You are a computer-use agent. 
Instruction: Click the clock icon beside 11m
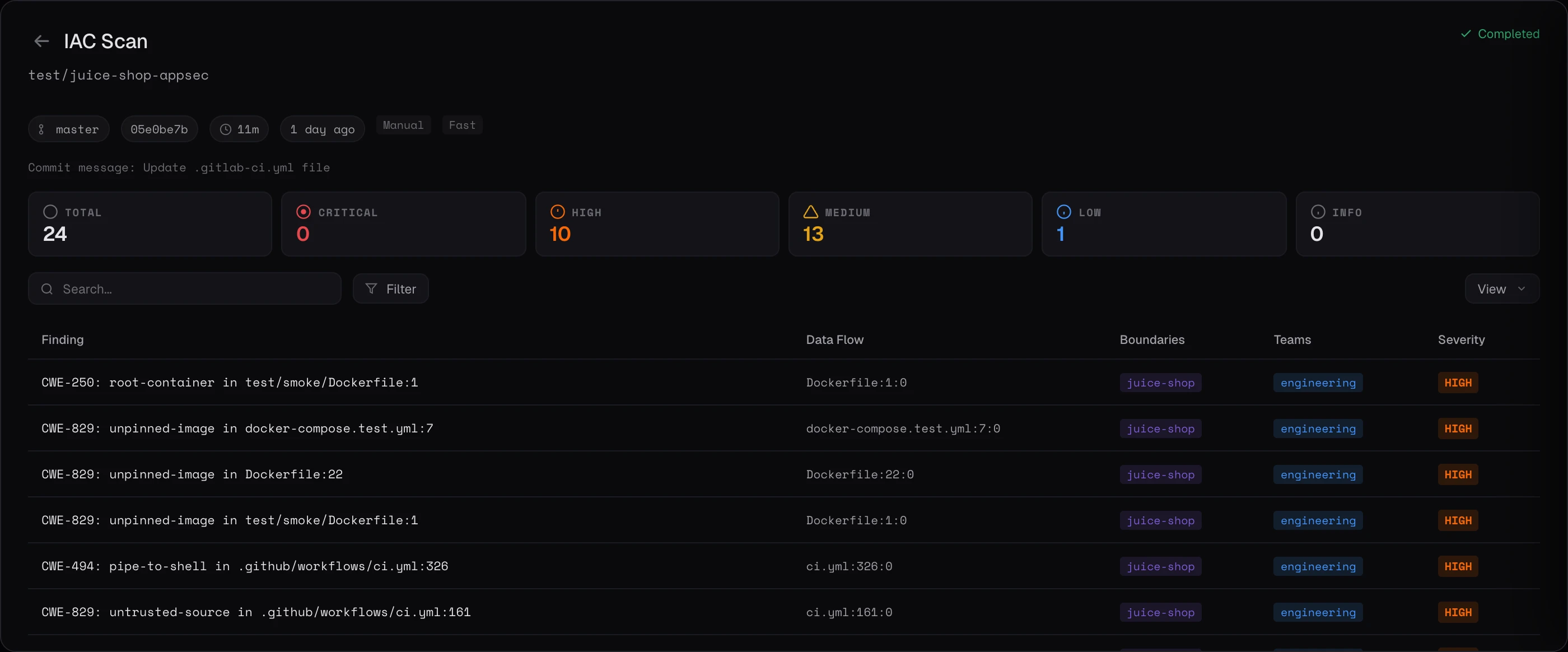225,129
